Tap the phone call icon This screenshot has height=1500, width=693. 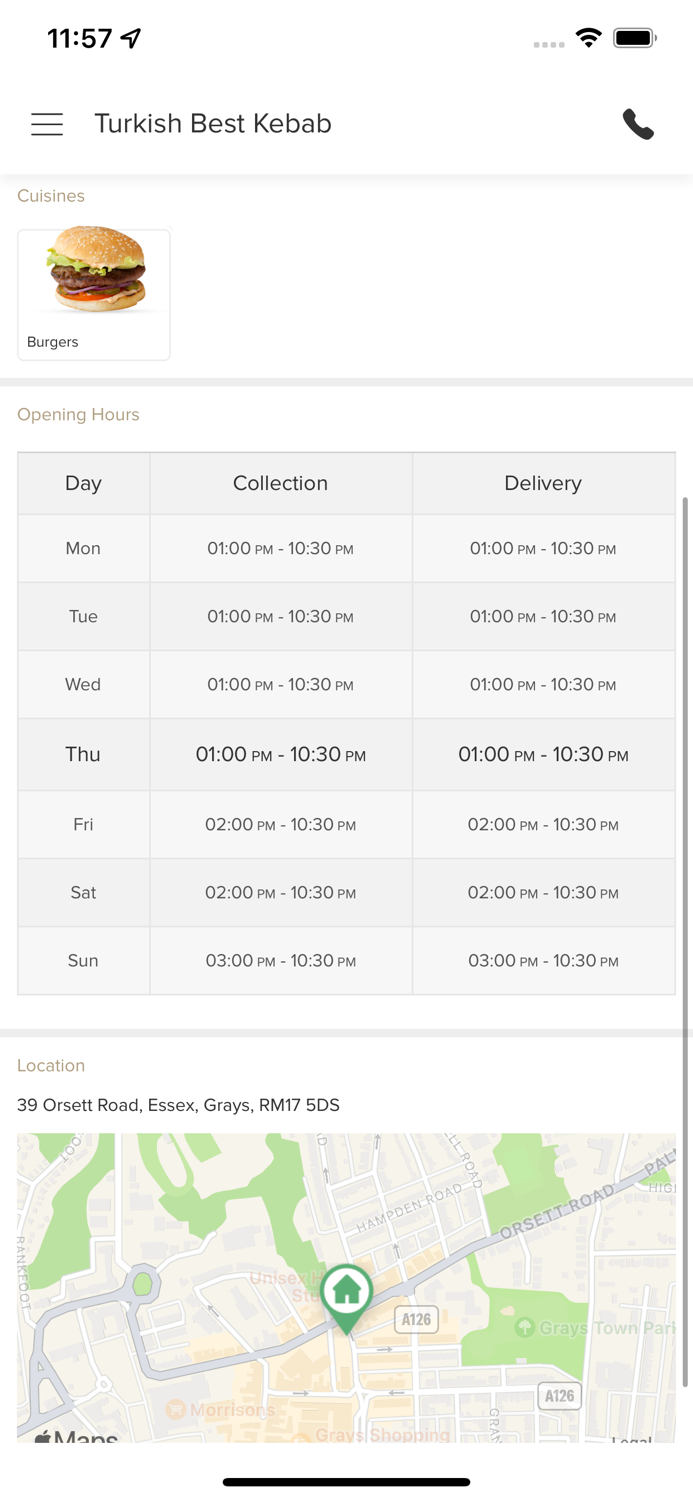pyautogui.click(x=638, y=124)
